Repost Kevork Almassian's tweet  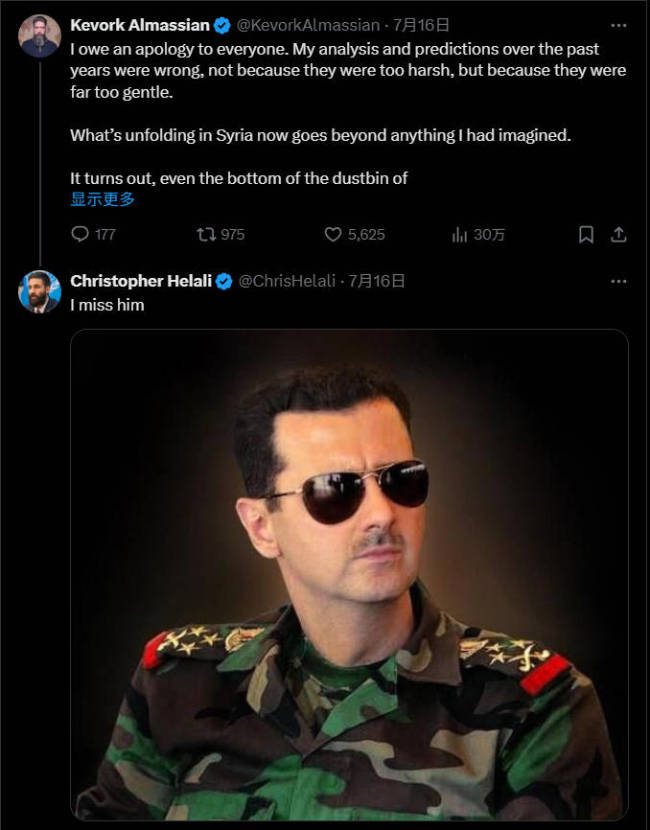[x=206, y=234]
